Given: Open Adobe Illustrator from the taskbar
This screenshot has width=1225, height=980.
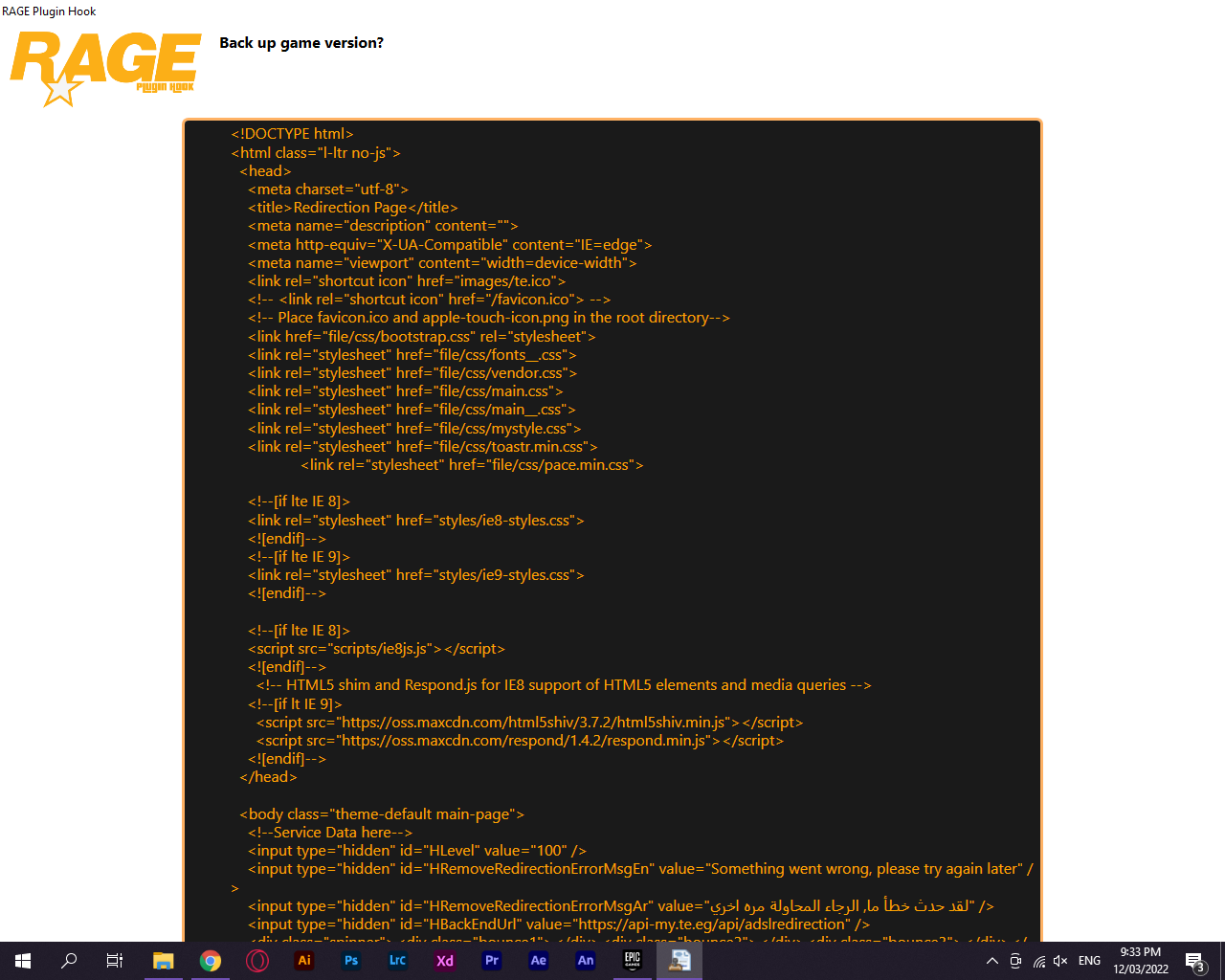Looking at the screenshot, I should 304,961.
